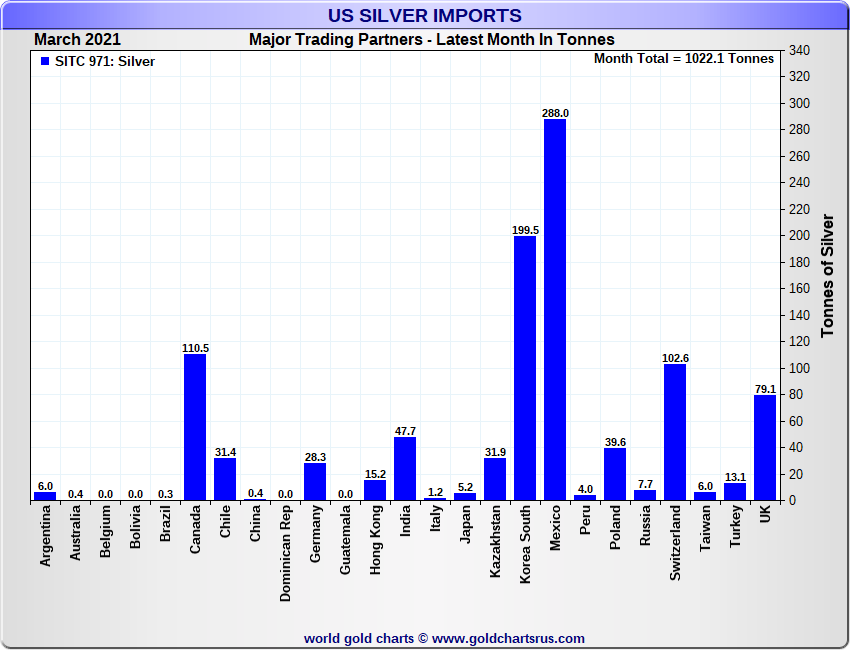
Task: Click the Tonnes of Silver axis title
Action: coord(827,275)
